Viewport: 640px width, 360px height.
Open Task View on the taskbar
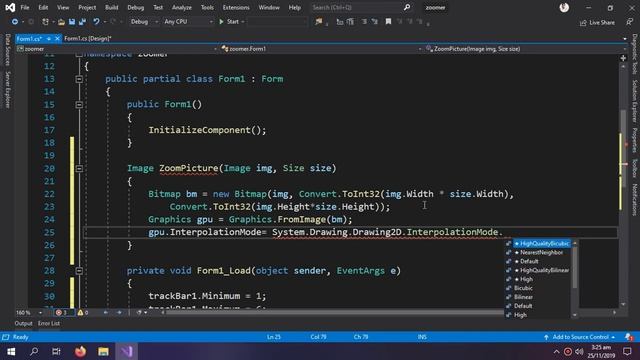click(x=56, y=351)
